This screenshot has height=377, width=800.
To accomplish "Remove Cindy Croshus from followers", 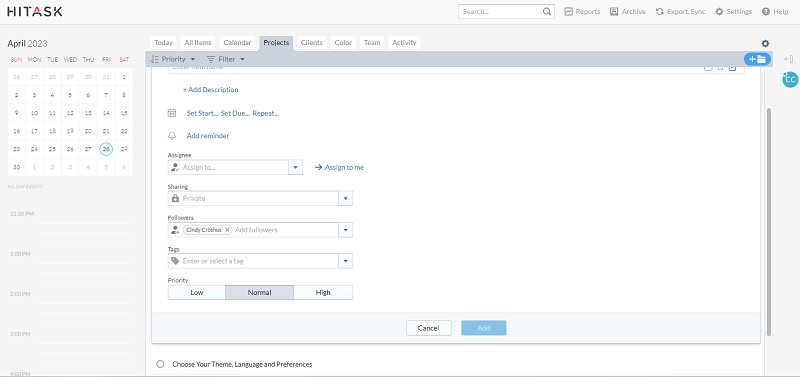I will tap(228, 230).
